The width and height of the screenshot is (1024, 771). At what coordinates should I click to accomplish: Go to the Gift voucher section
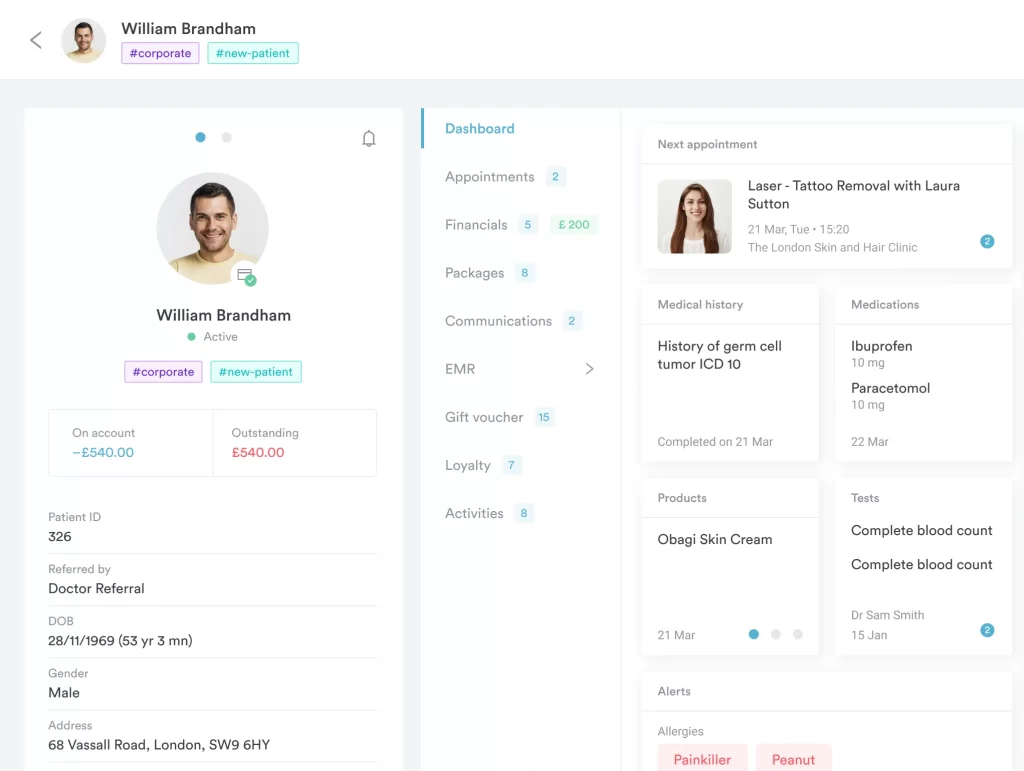484,417
